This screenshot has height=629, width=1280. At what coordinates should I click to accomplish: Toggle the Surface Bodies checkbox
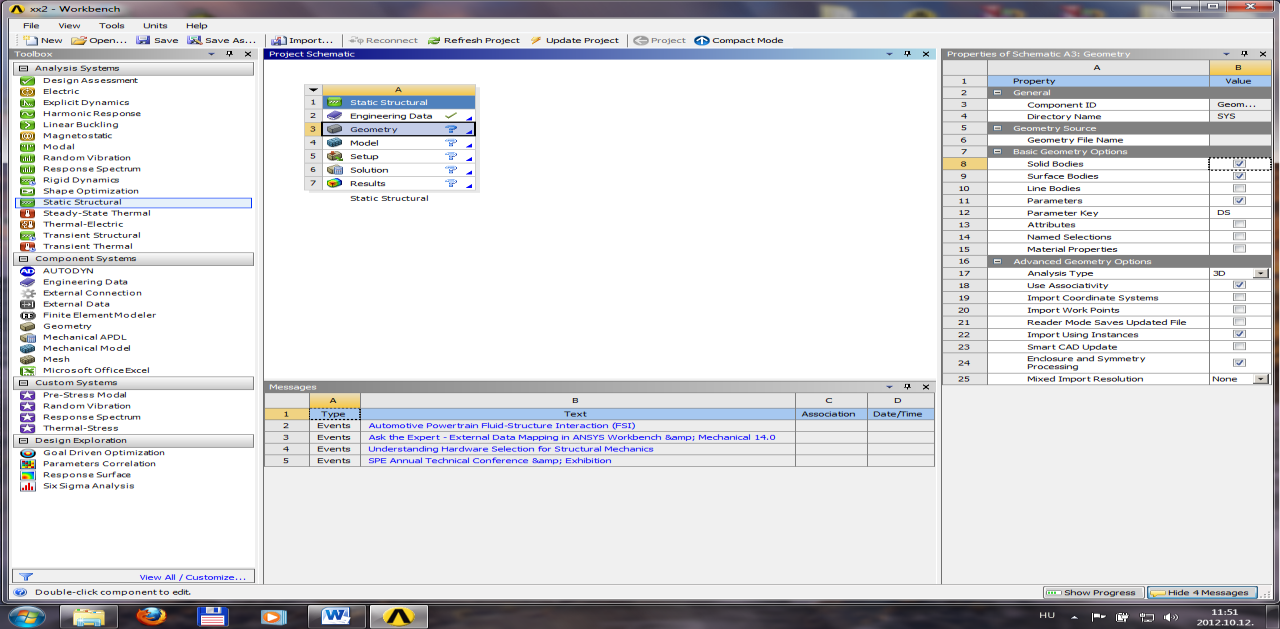(x=1239, y=176)
